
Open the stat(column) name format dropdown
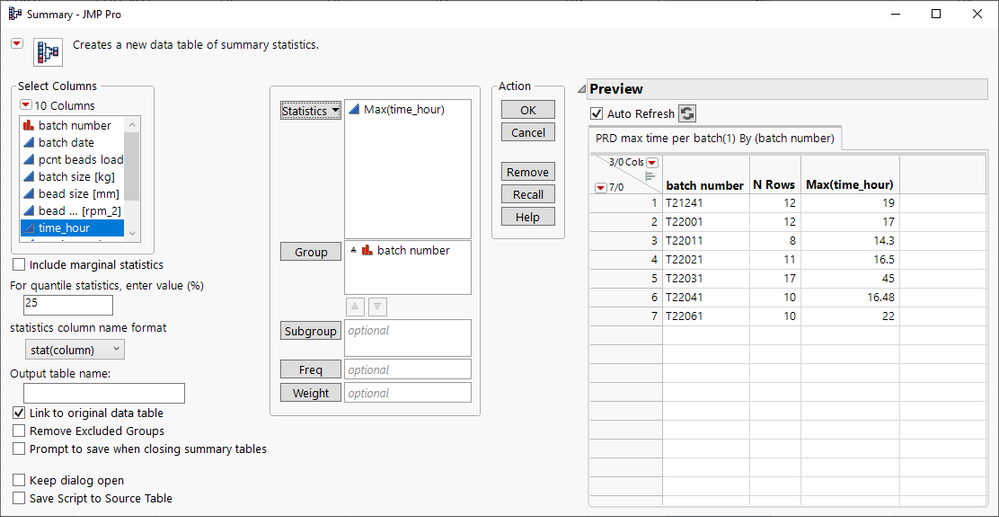(x=74, y=349)
